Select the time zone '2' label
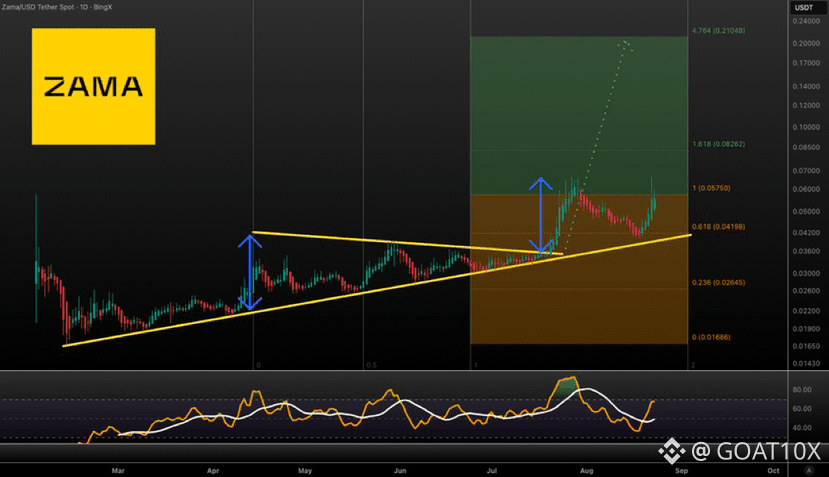829x477 pixels. point(693,365)
